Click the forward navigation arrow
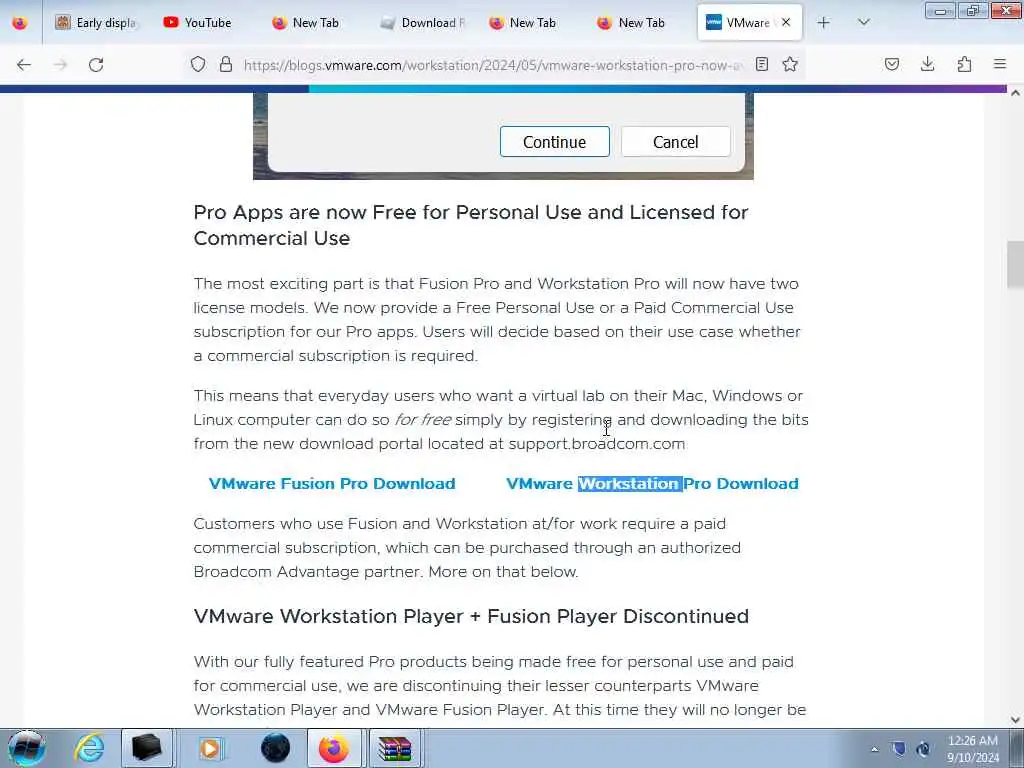The image size is (1024, 768). coord(60,65)
